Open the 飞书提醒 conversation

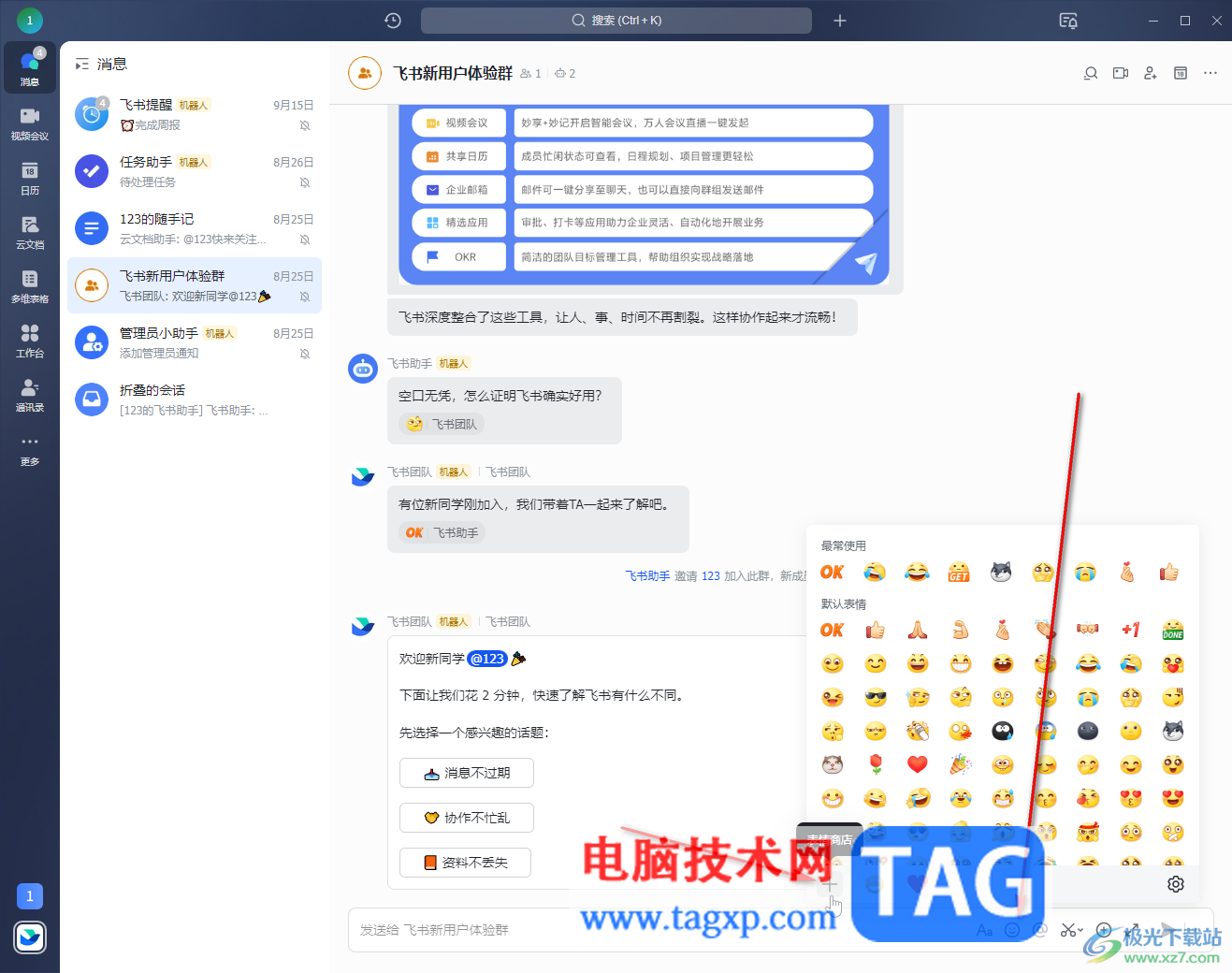(195, 114)
